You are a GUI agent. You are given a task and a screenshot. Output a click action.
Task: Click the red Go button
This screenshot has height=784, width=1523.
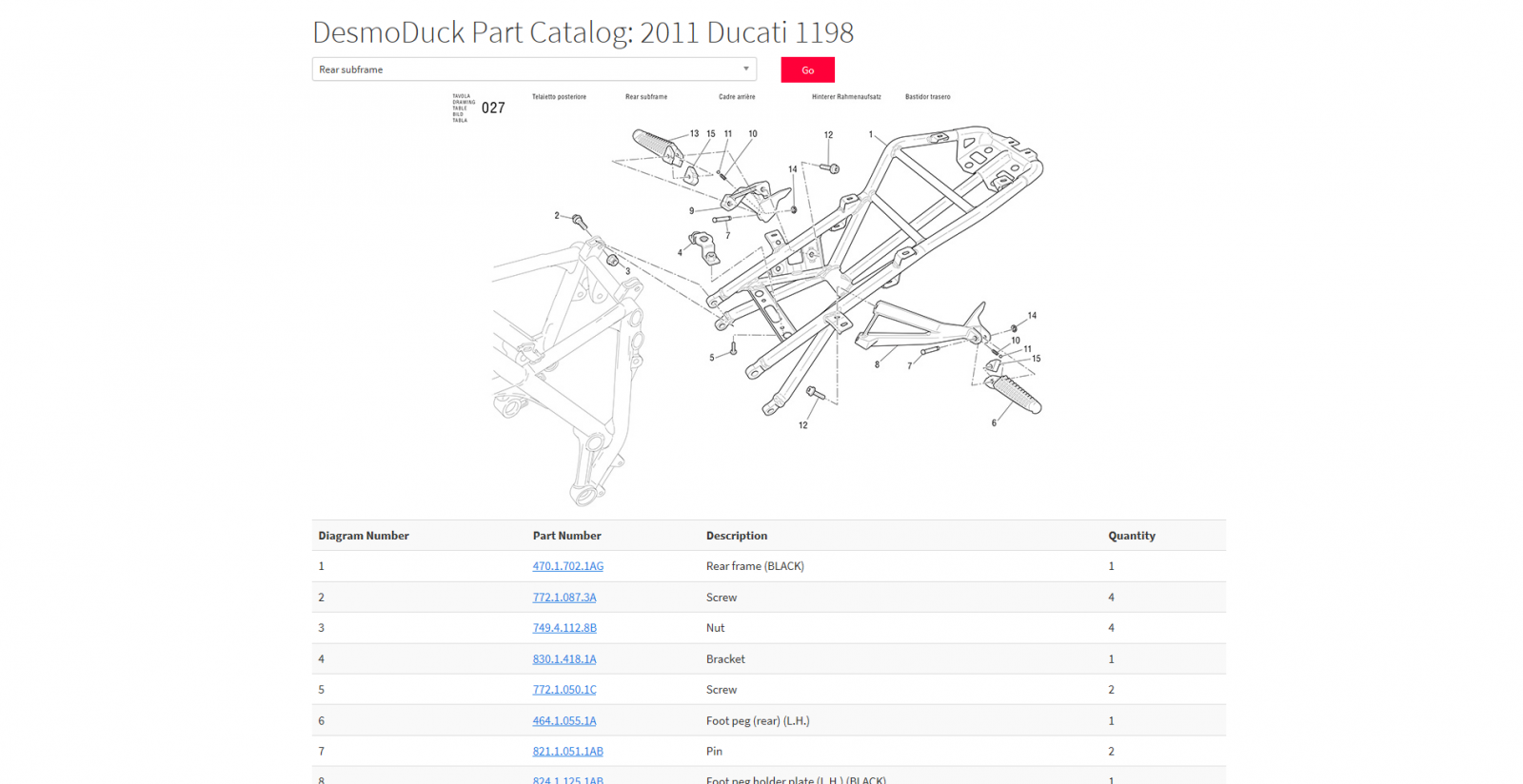coord(807,70)
